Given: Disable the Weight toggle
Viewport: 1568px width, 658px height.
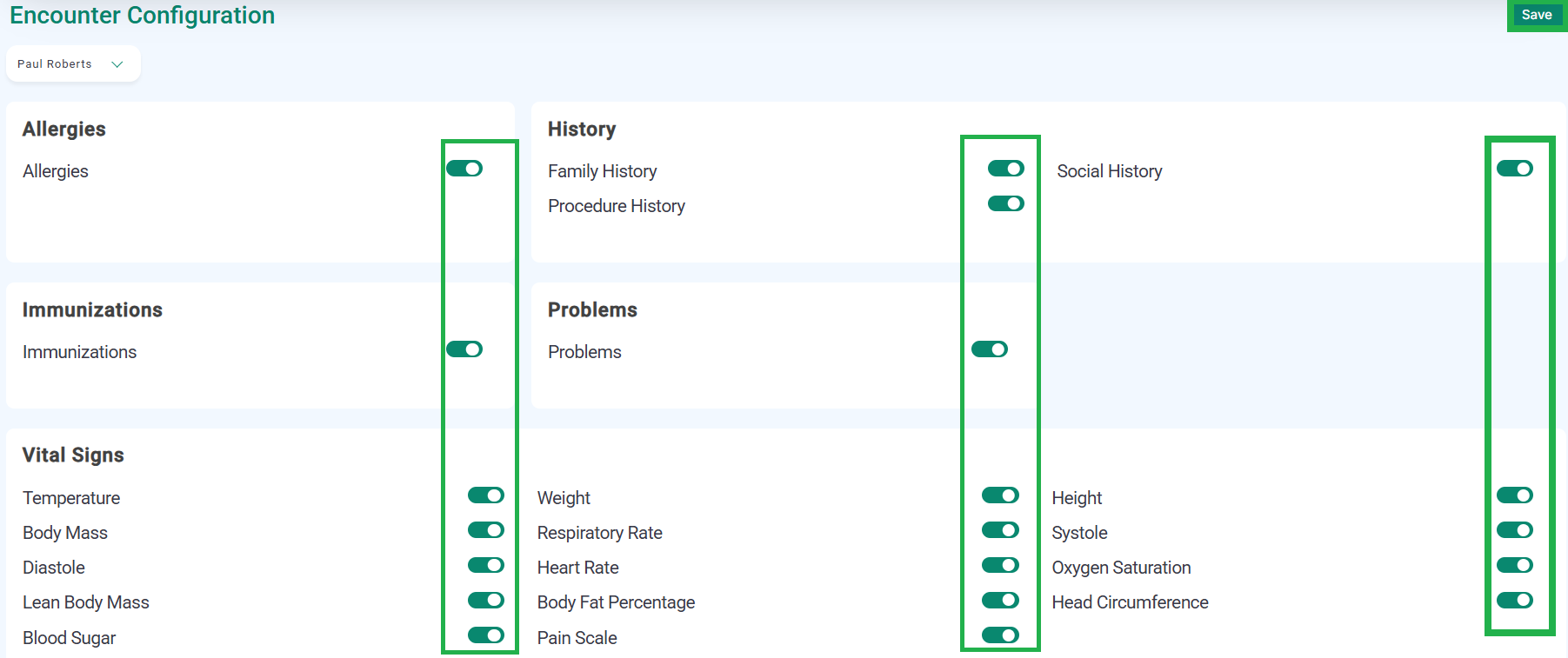Looking at the screenshot, I should 1000,495.
